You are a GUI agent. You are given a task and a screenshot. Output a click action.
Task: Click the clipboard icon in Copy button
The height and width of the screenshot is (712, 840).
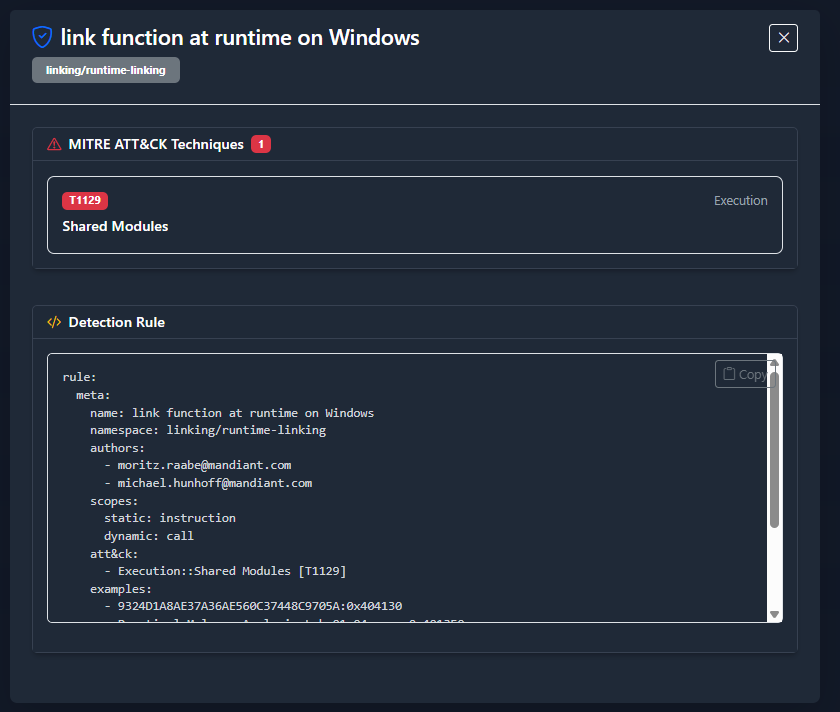click(729, 373)
